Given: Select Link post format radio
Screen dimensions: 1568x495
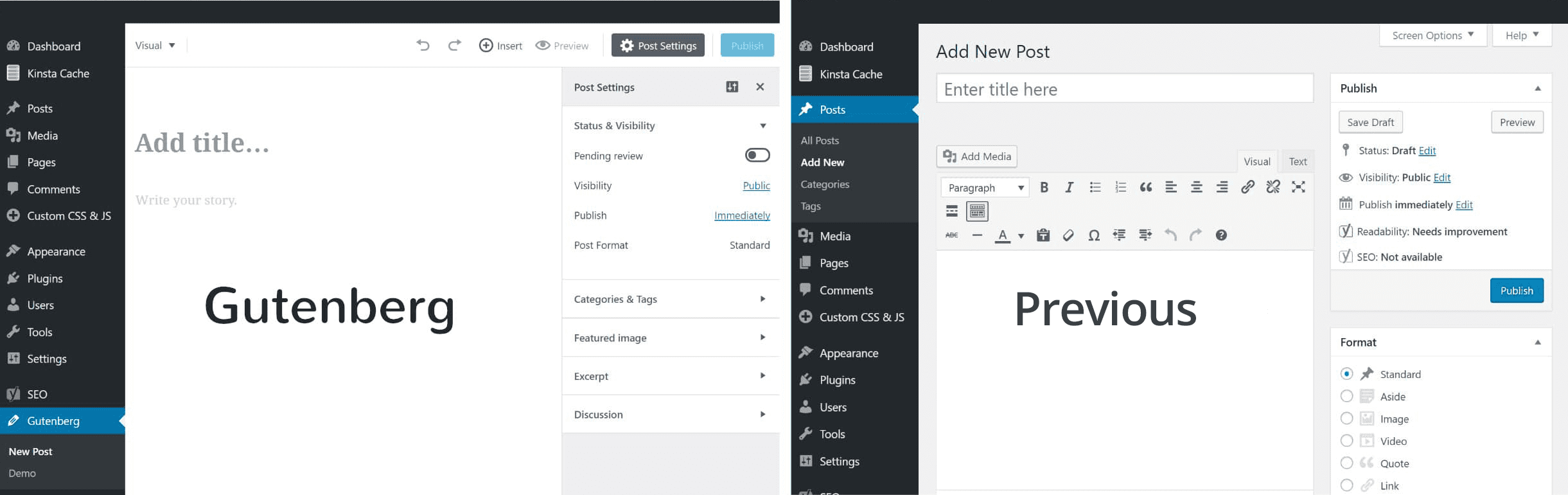Looking at the screenshot, I should pyautogui.click(x=1347, y=485).
